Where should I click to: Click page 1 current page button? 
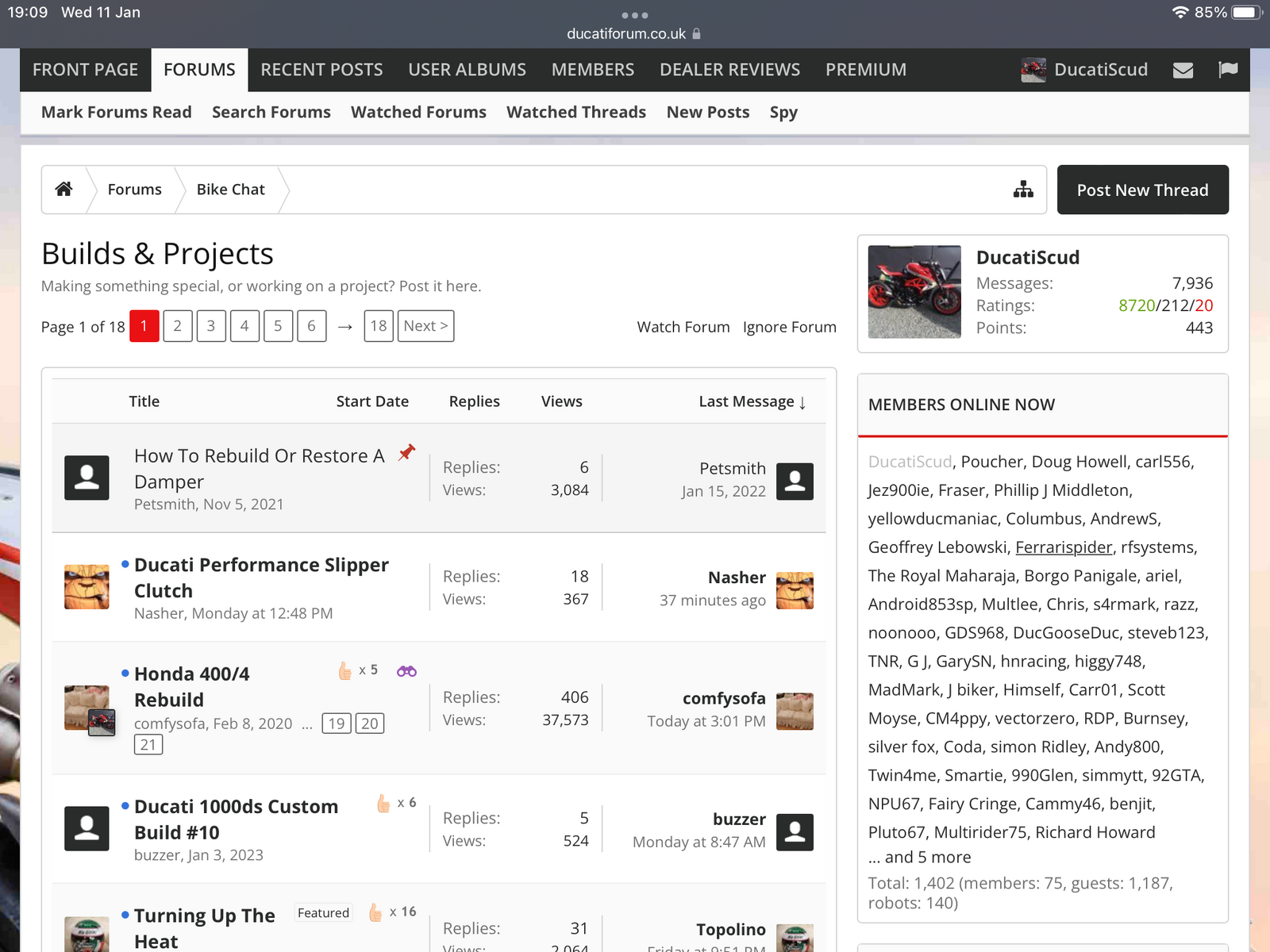point(144,326)
